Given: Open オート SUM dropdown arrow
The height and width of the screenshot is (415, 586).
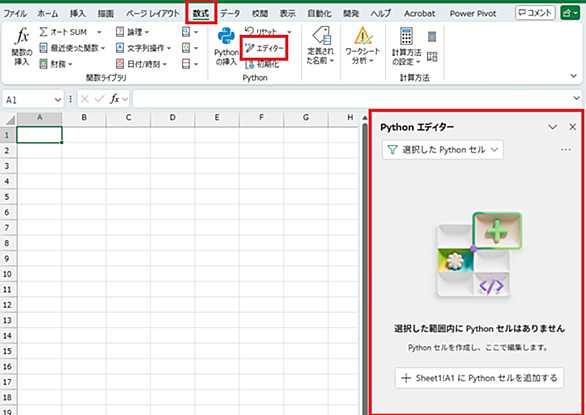Looking at the screenshot, I should tap(99, 32).
